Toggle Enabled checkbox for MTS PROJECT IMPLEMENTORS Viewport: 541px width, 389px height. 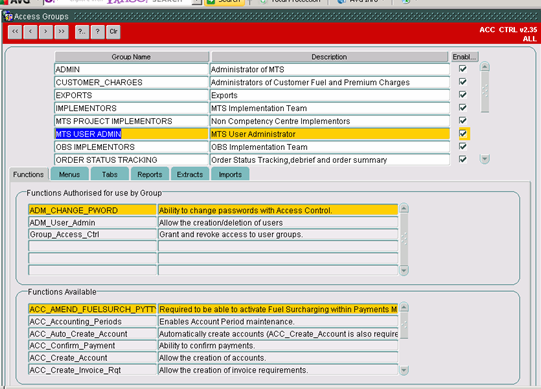click(463, 120)
